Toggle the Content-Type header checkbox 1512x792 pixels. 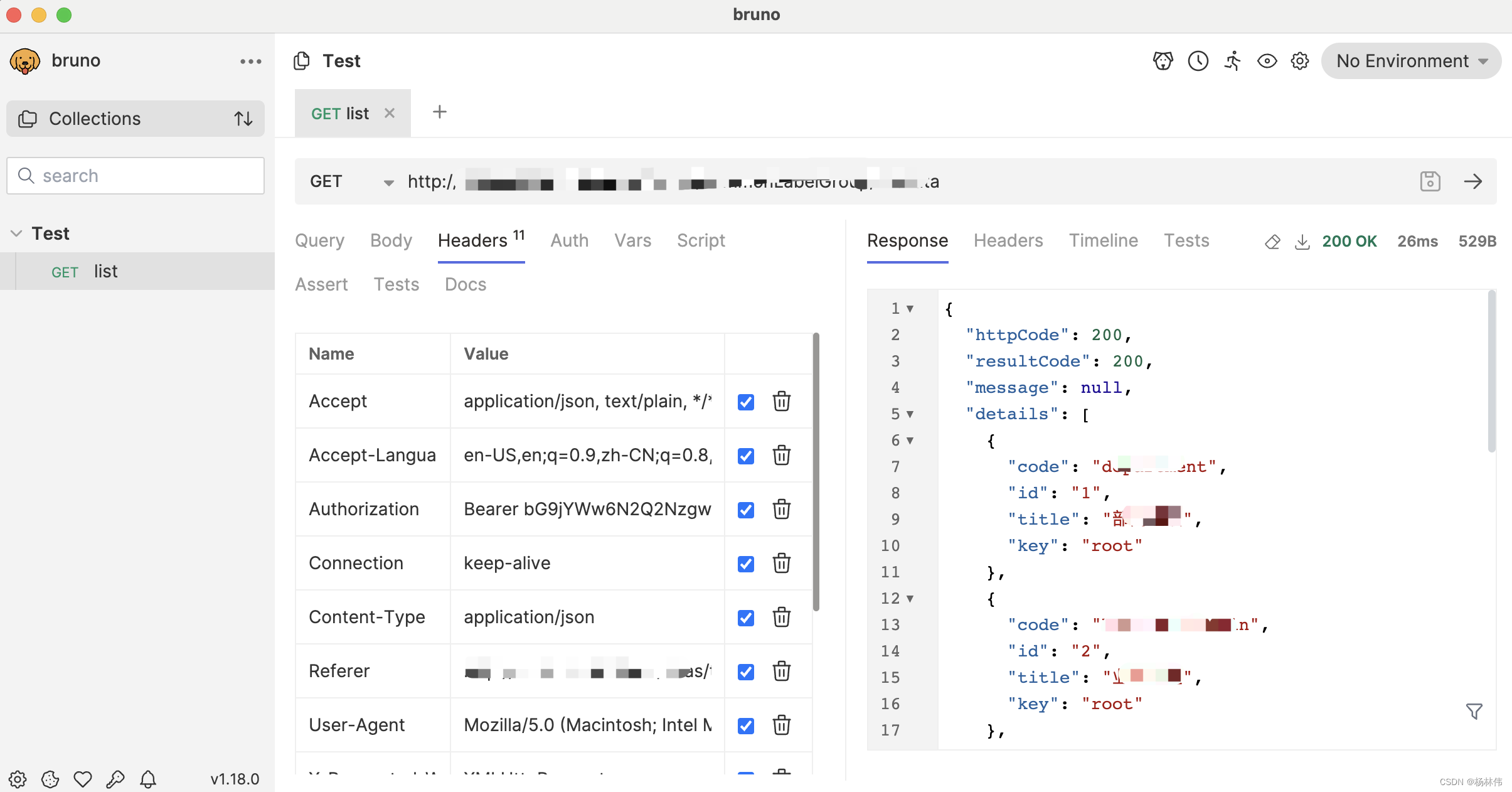click(745, 618)
